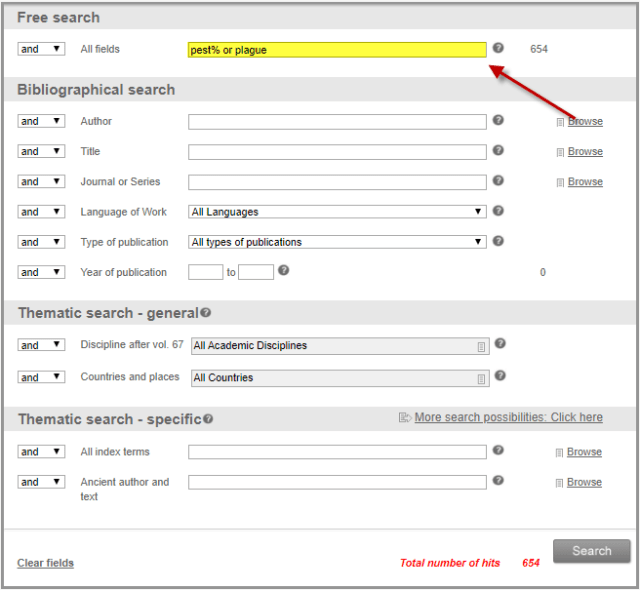Click the yellow All fields search box

(x=337, y=49)
